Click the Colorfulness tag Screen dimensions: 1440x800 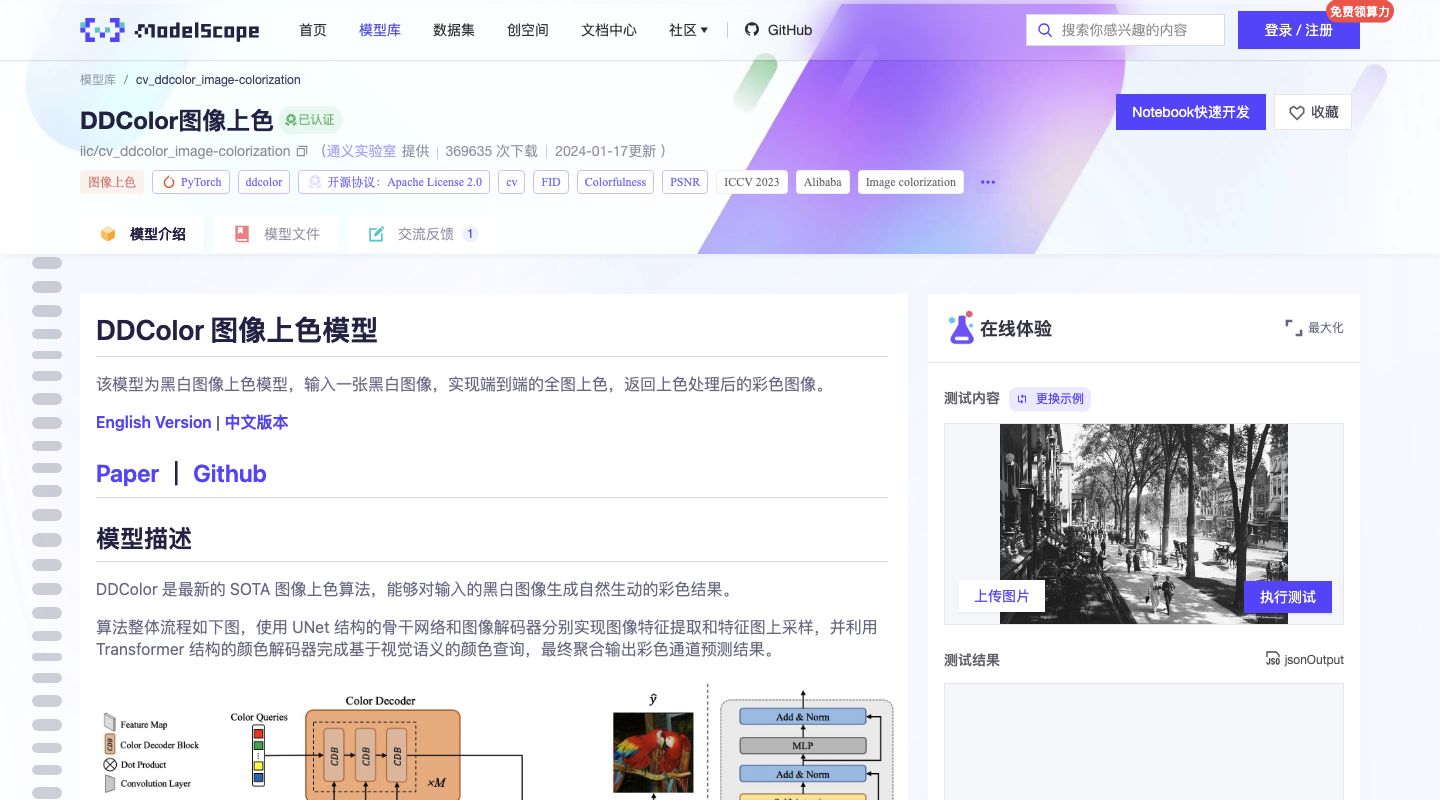coord(615,182)
